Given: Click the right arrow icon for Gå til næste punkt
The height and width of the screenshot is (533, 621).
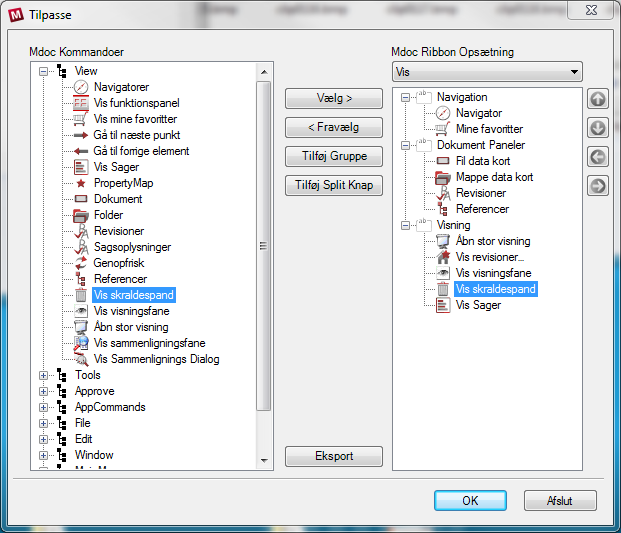Looking at the screenshot, I should (81, 135).
